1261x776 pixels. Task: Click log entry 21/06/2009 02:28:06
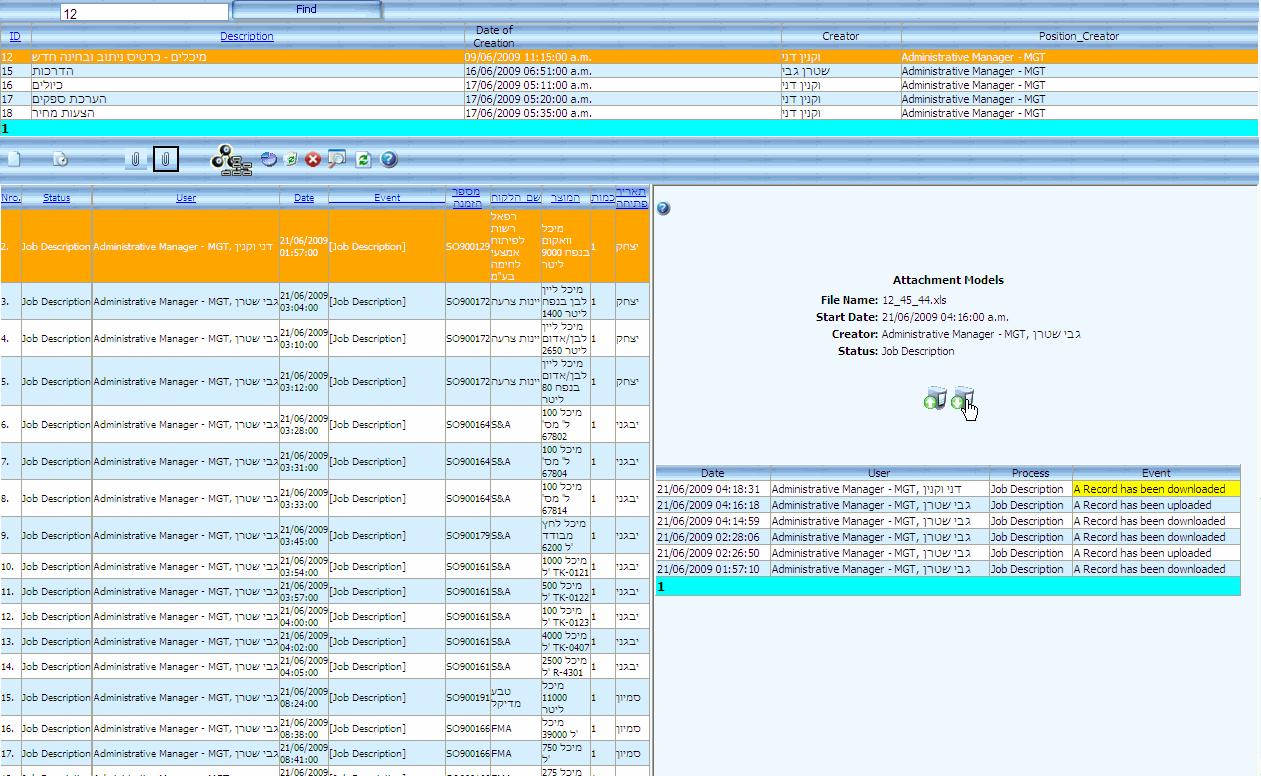948,537
